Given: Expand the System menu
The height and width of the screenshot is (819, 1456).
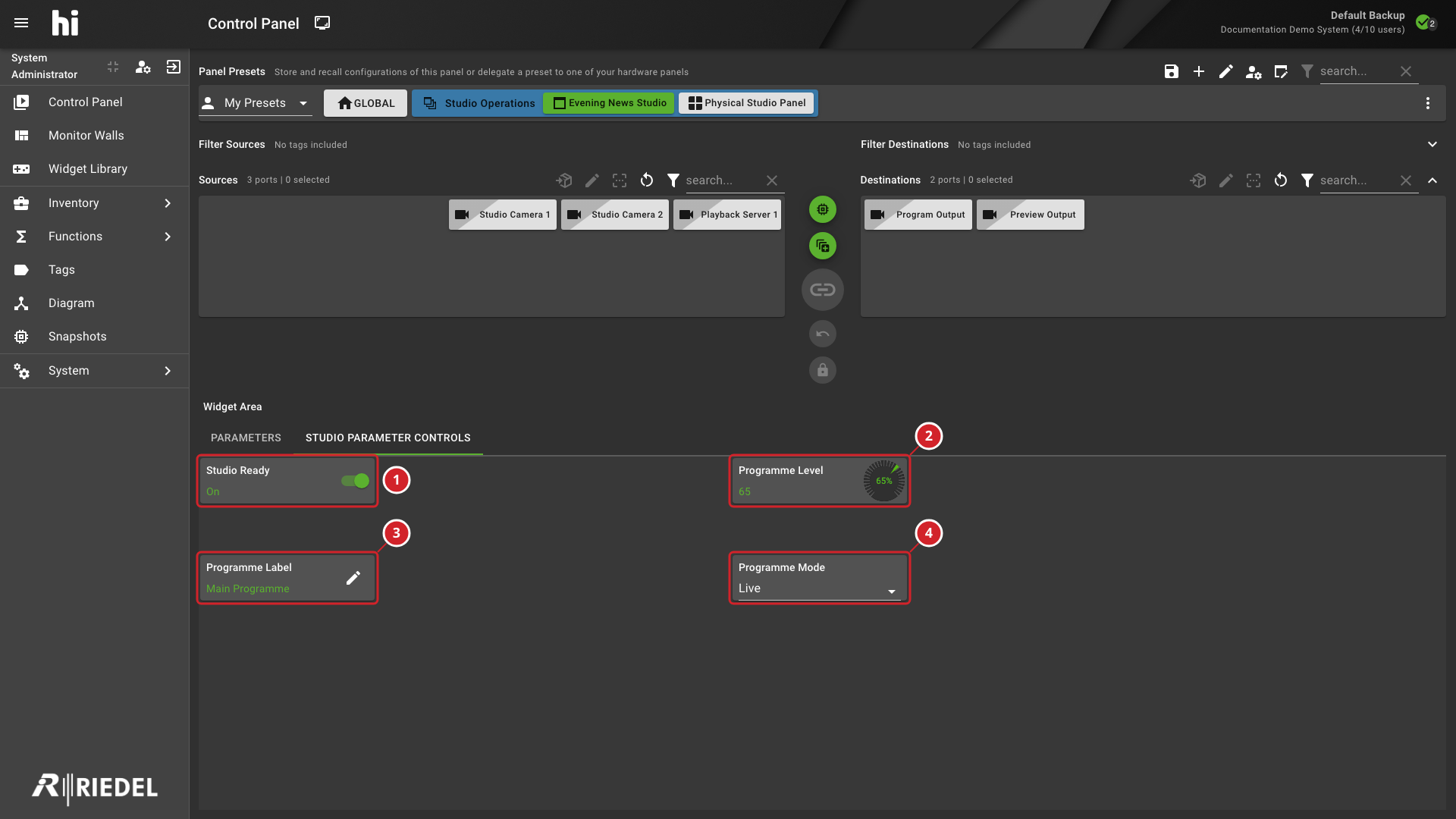Looking at the screenshot, I should click(94, 371).
